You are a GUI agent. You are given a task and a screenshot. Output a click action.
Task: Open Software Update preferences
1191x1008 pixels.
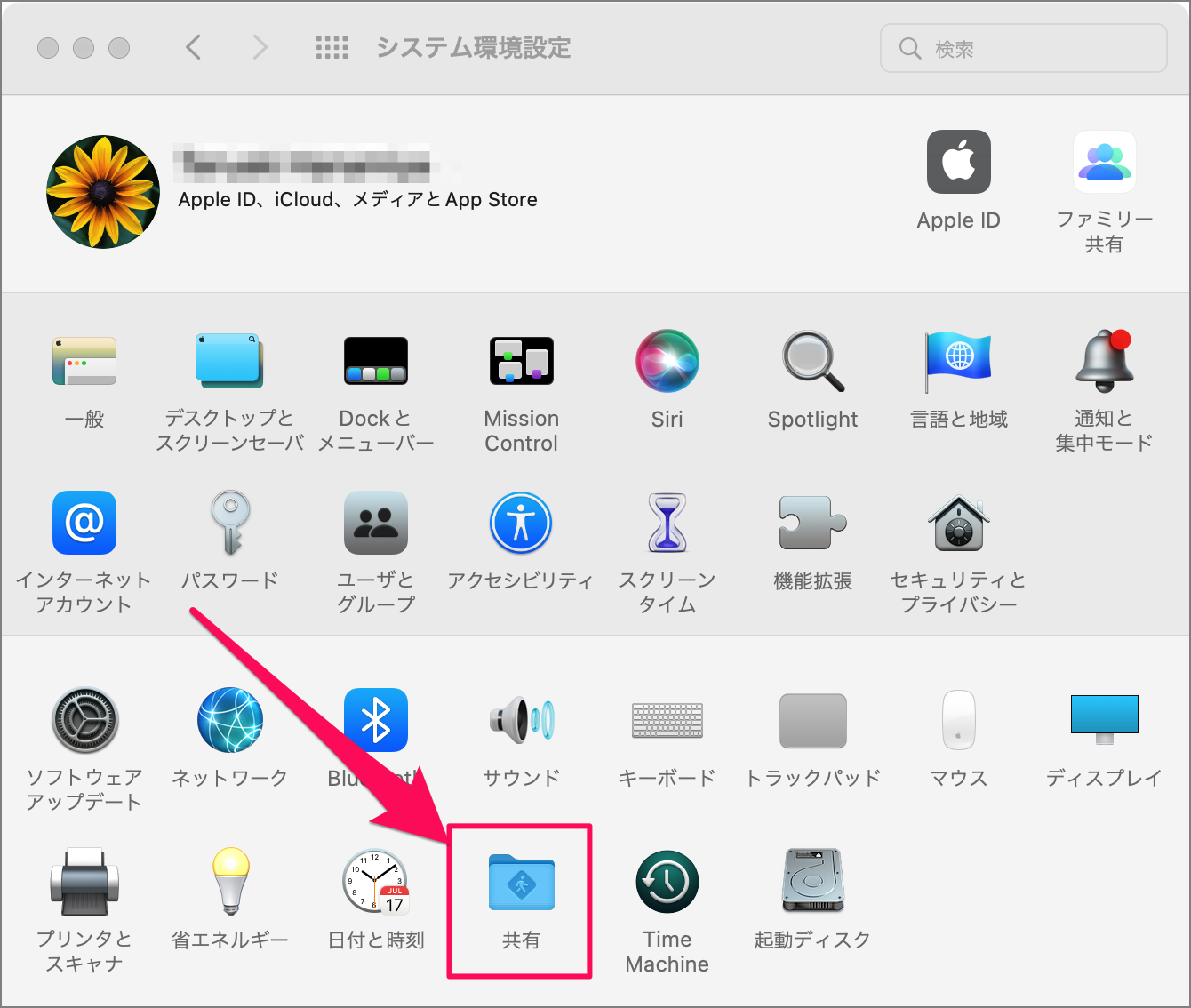[x=84, y=720]
